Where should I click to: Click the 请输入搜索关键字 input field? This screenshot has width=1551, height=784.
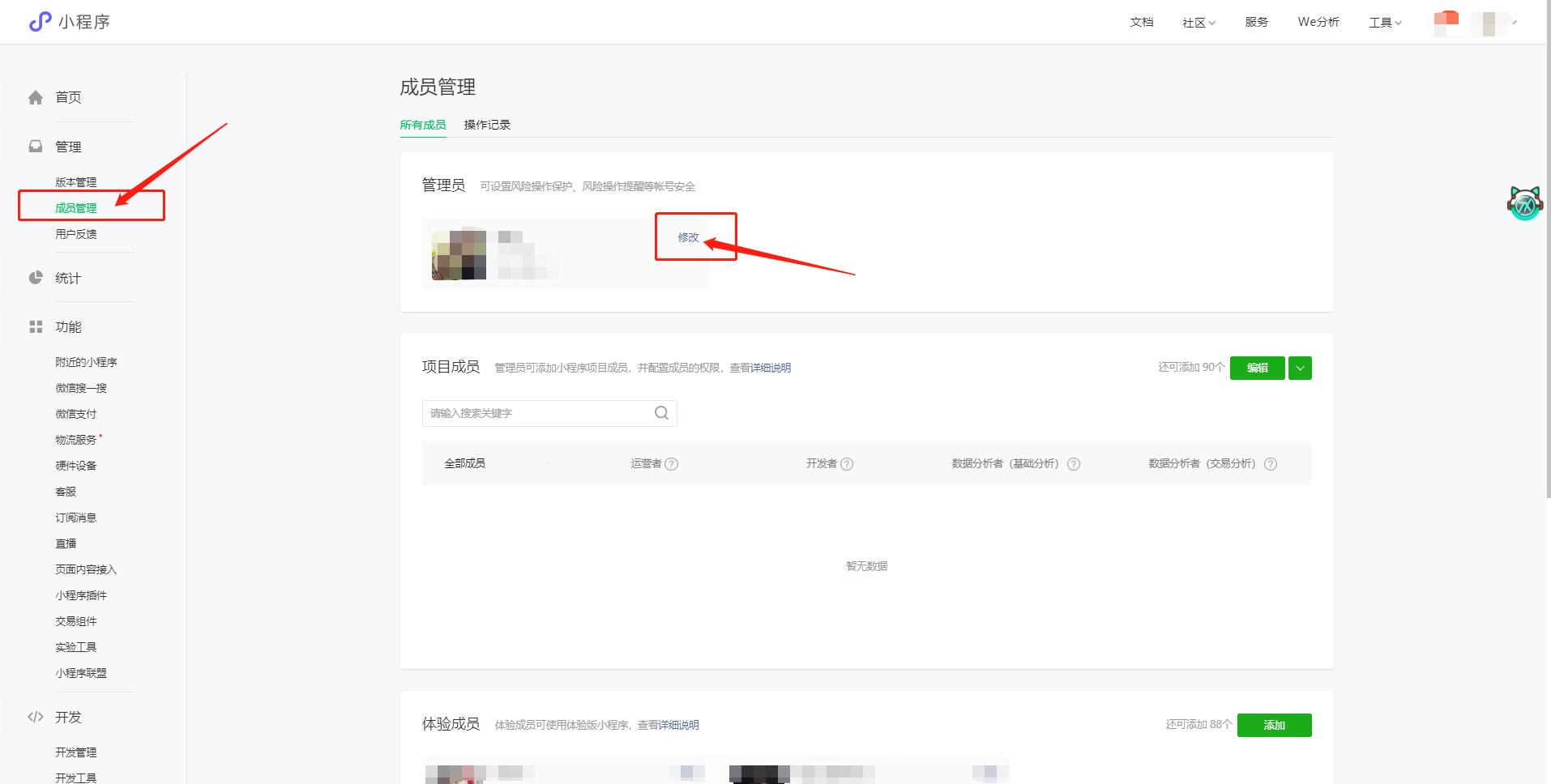point(527,413)
